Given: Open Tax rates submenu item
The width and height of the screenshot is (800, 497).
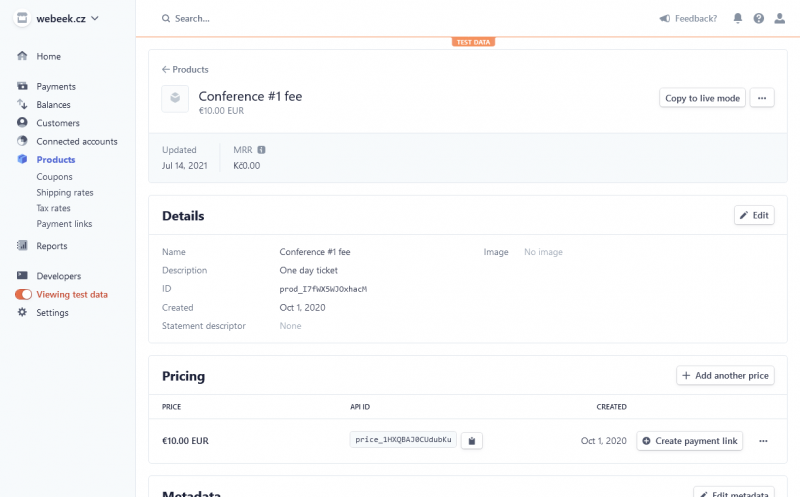Looking at the screenshot, I should pos(53,208).
